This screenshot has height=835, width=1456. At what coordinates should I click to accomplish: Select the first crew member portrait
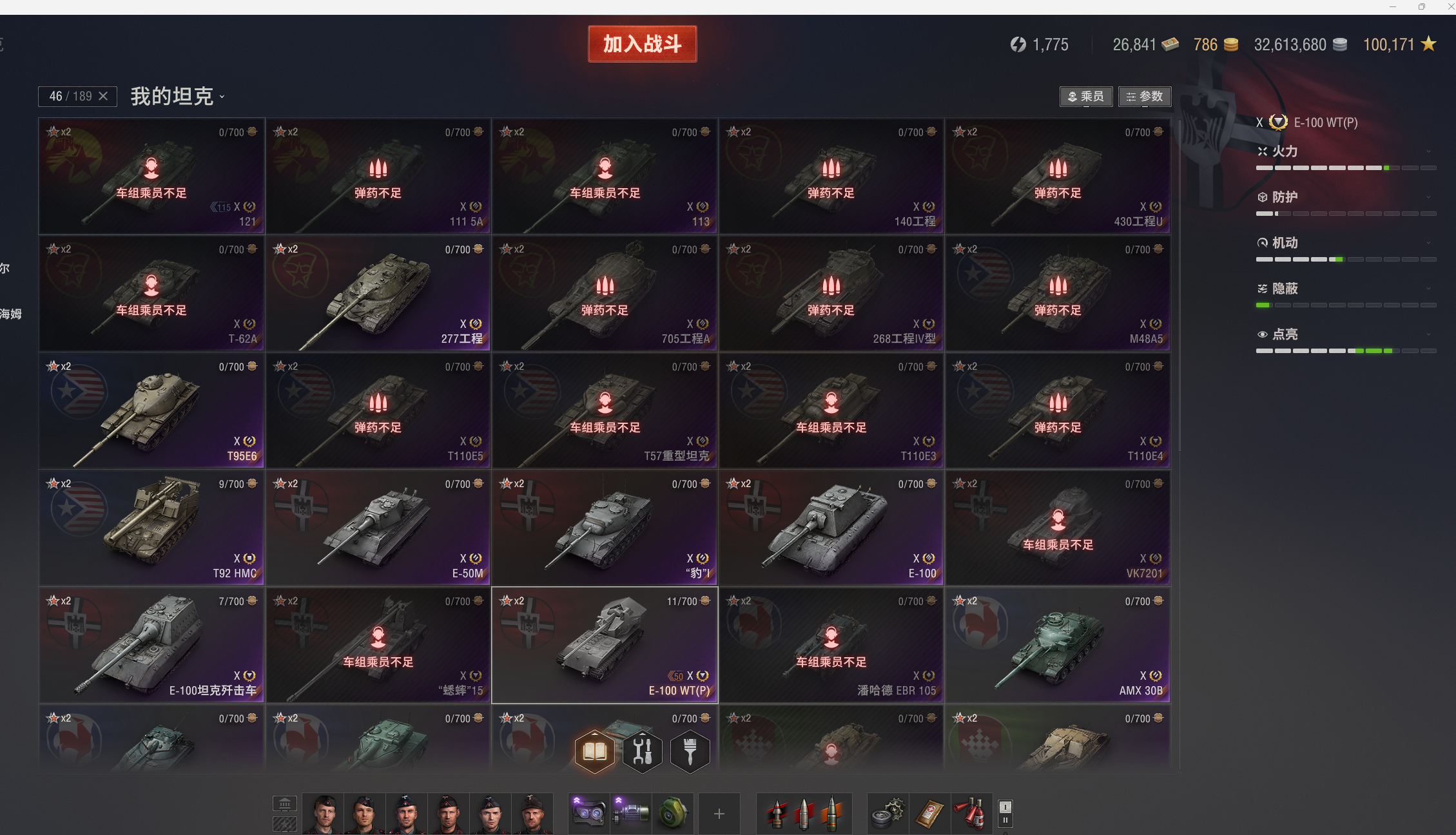pos(324,814)
